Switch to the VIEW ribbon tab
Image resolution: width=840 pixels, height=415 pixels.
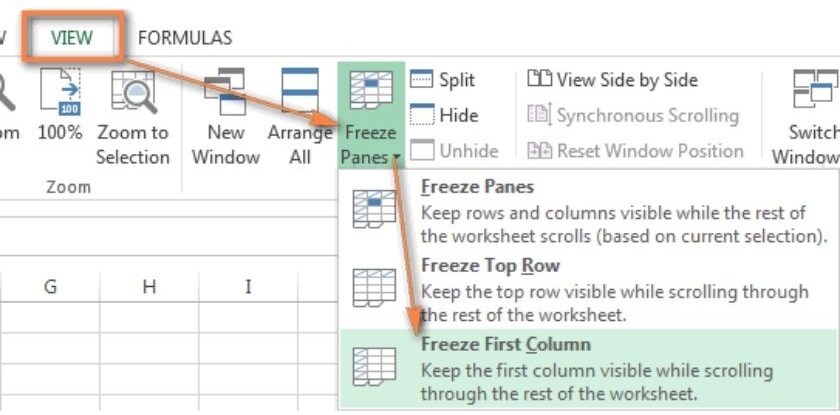pos(72,38)
